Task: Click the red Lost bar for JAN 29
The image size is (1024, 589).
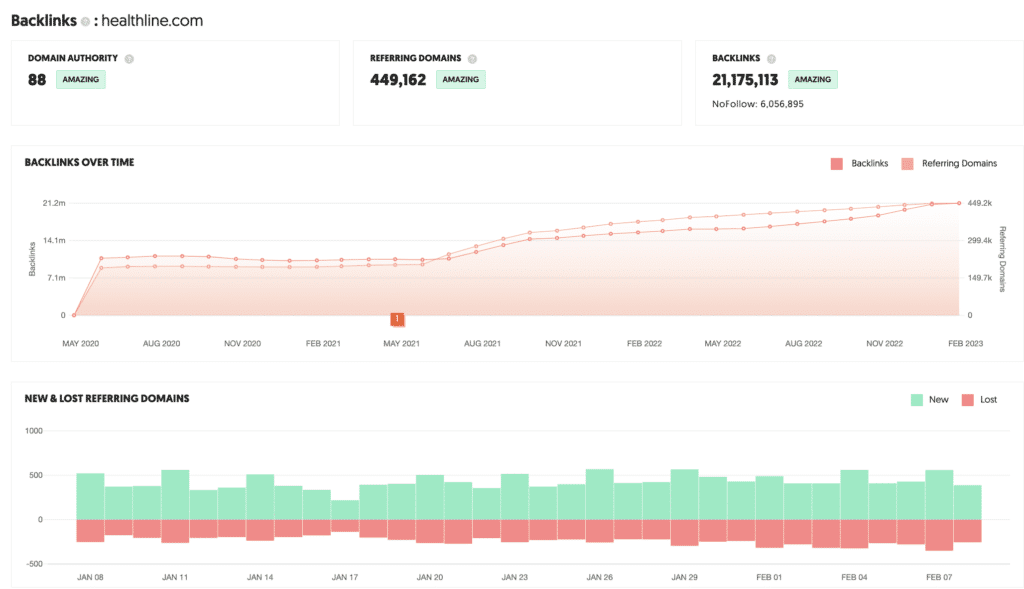Action: [x=685, y=532]
